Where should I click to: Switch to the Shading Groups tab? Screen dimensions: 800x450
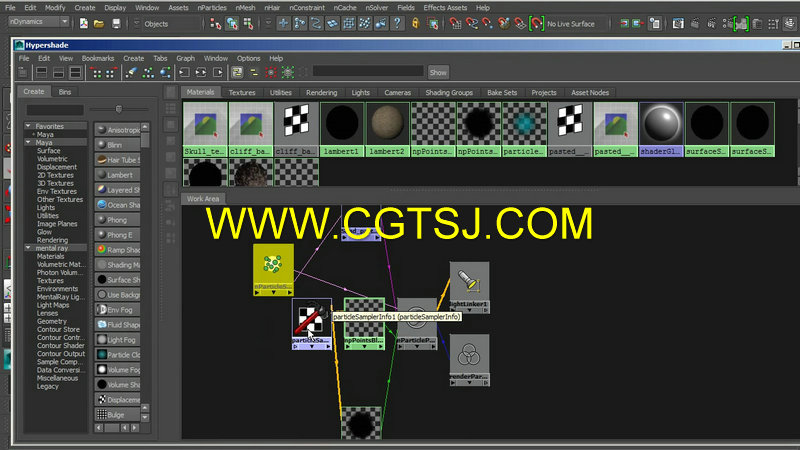coord(449,92)
